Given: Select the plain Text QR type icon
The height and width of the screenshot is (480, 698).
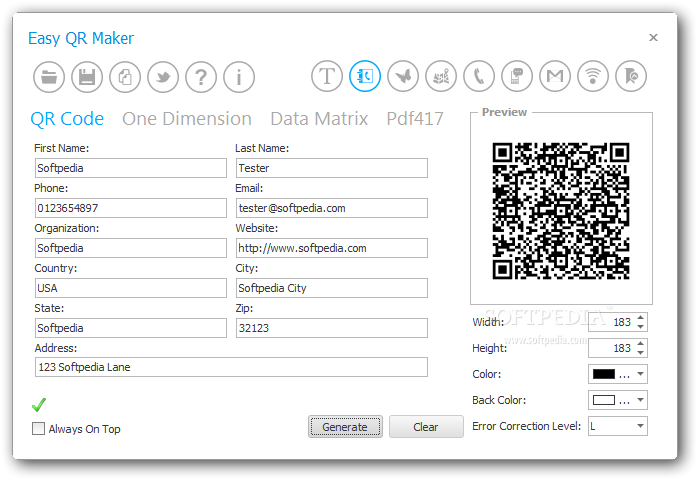Looking at the screenshot, I should pos(327,76).
